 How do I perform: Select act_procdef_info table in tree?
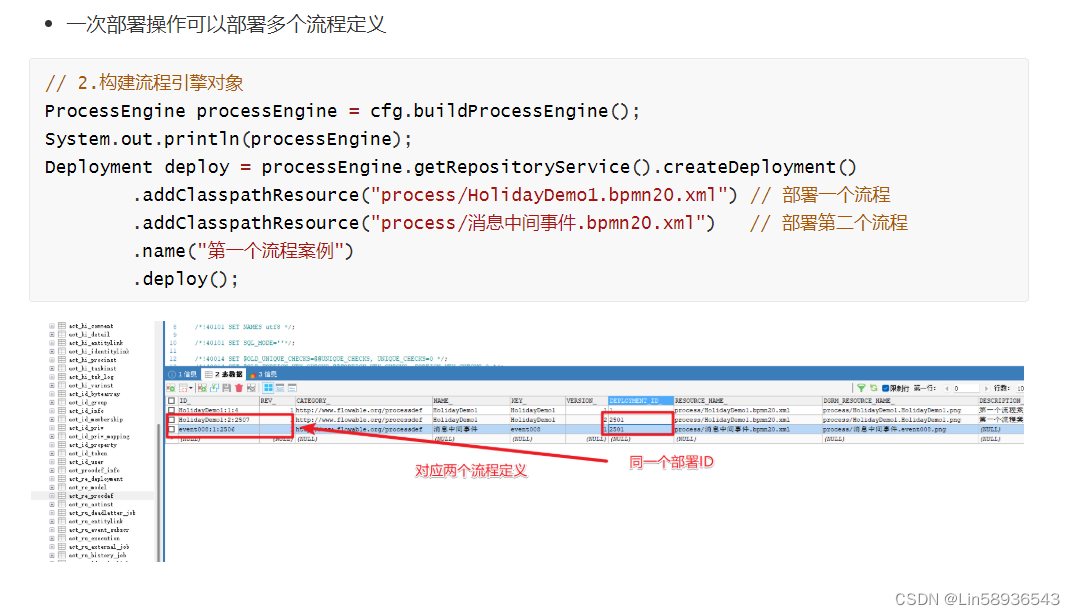tap(94, 470)
